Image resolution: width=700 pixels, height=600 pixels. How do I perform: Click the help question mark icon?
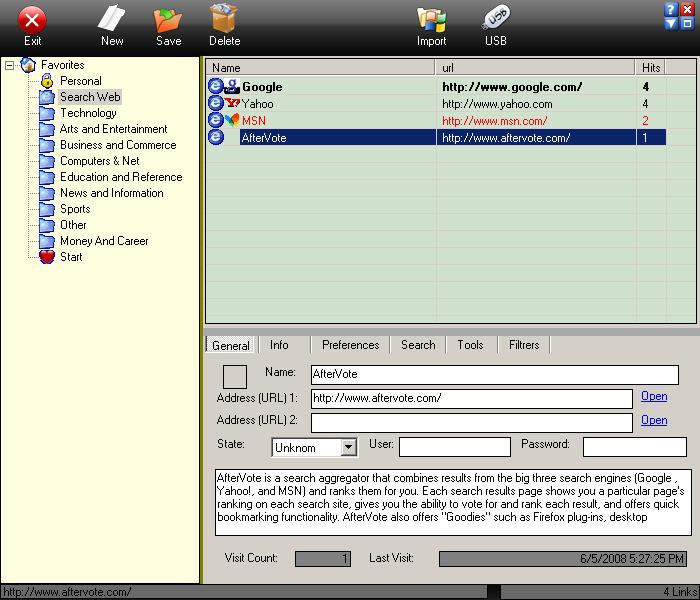pos(670,10)
